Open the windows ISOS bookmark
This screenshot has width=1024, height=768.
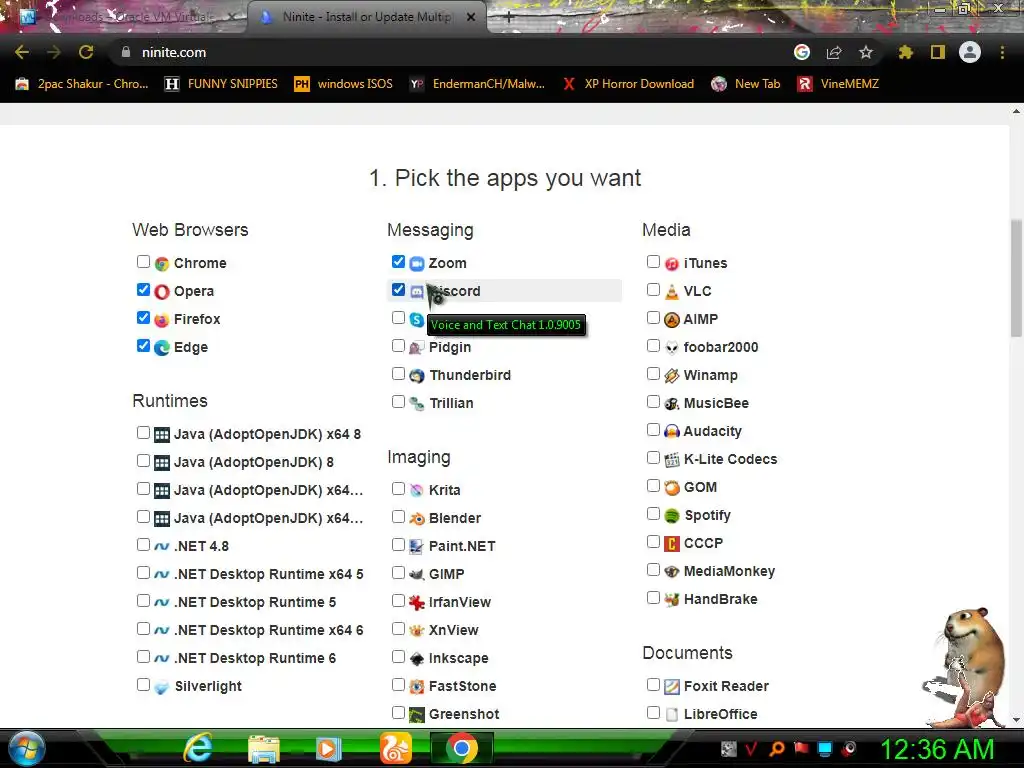coord(344,84)
